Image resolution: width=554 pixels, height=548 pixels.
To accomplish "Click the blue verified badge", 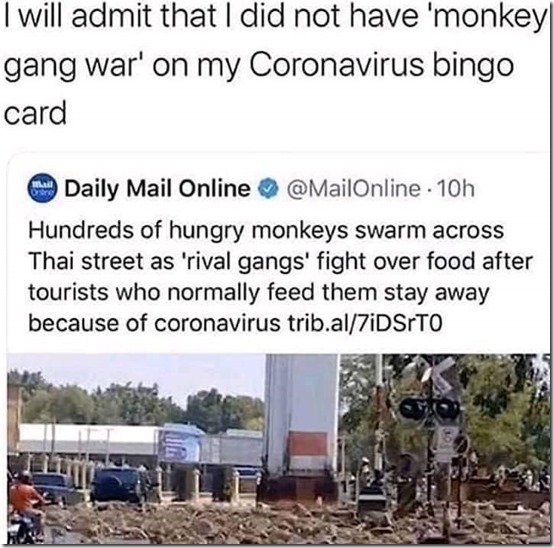I will click(x=269, y=188).
